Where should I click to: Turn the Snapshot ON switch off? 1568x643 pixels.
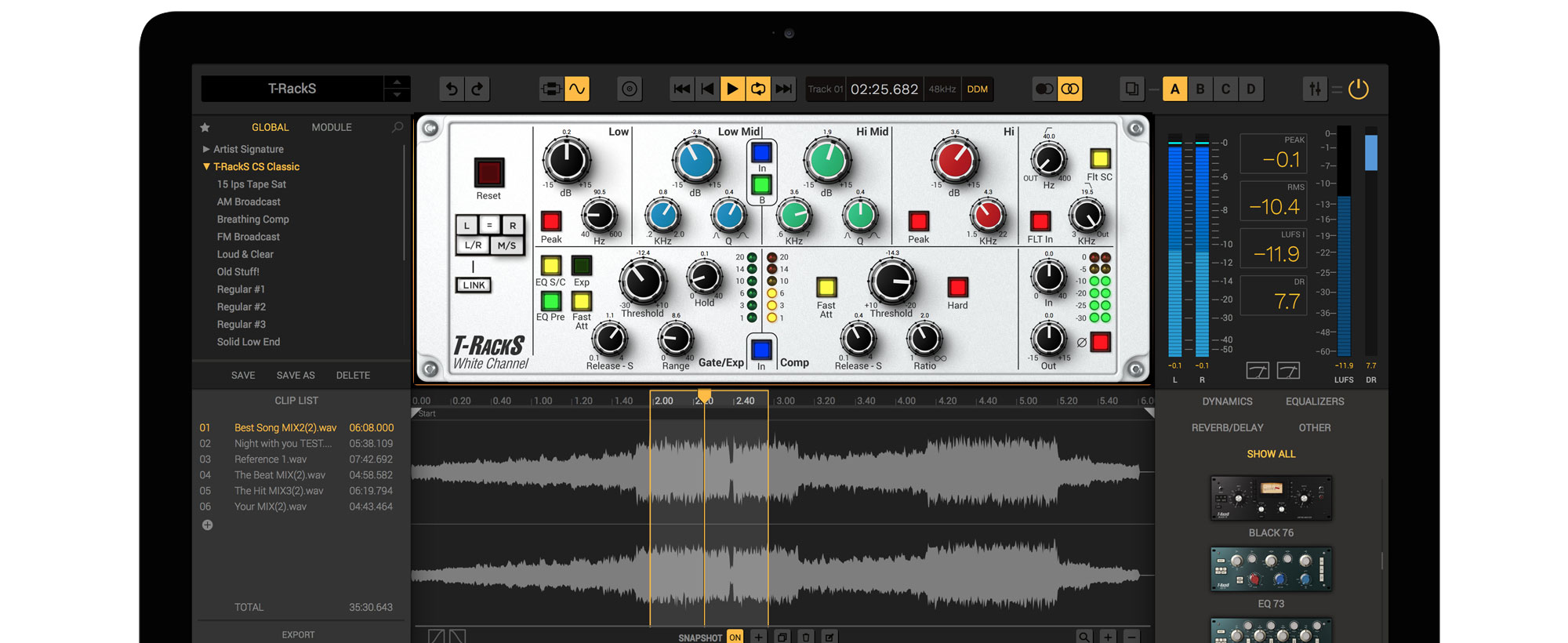pos(735,637)
